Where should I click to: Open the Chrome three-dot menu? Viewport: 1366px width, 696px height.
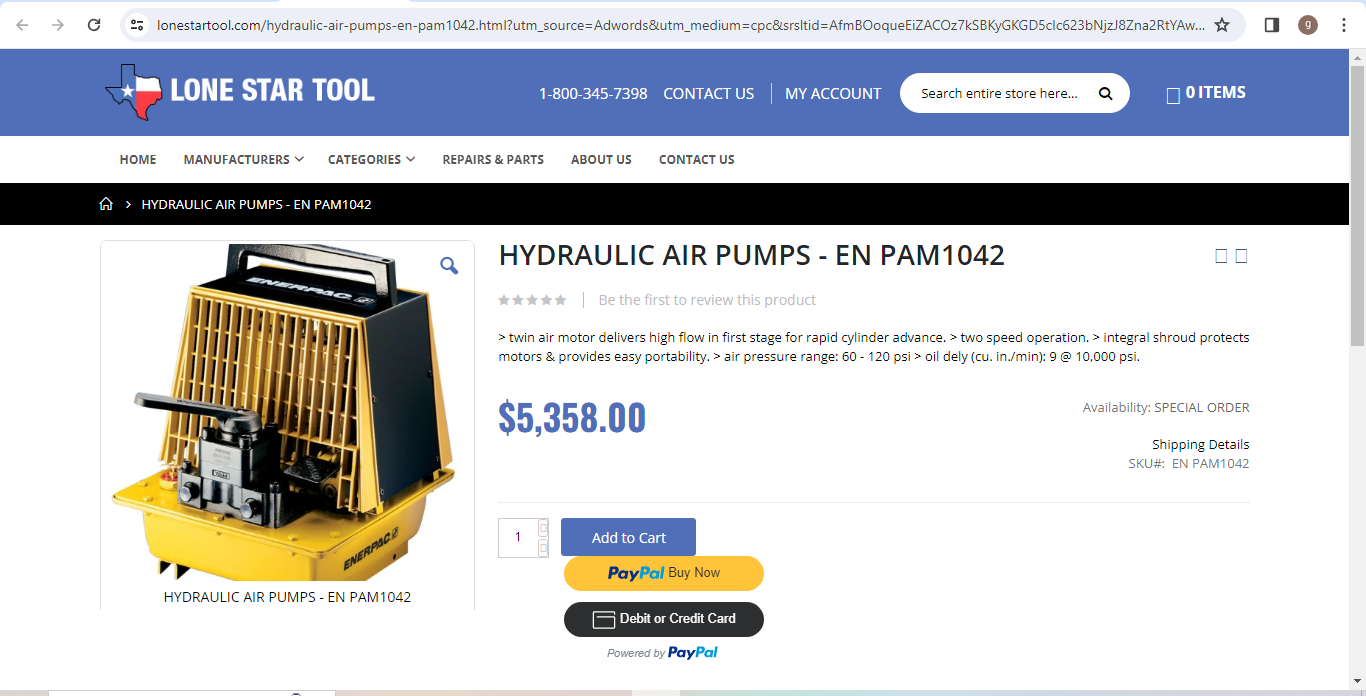pos(1344,25)
